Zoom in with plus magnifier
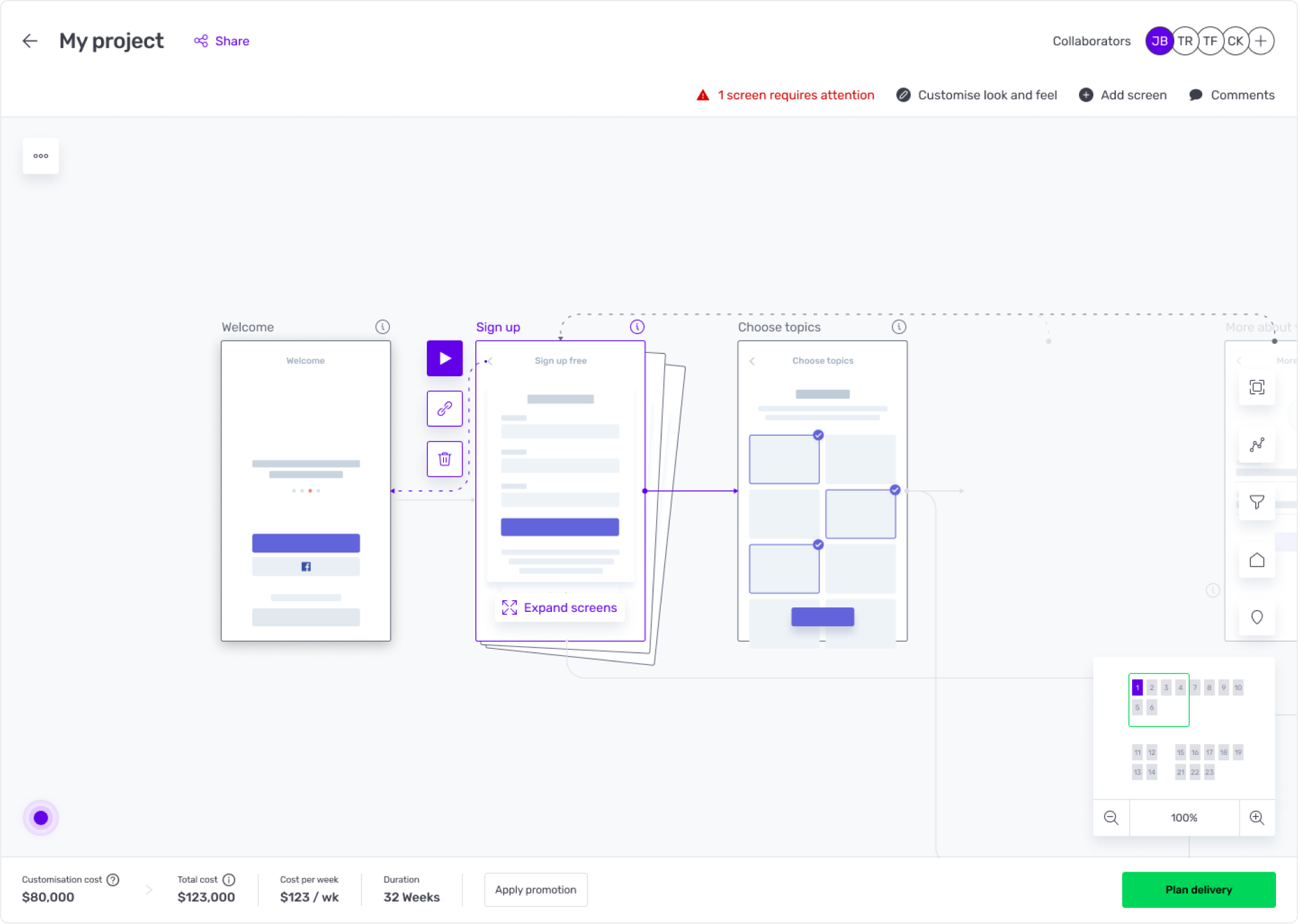The height and width of the screenshot is (924, 1298). click(1257, 817)
